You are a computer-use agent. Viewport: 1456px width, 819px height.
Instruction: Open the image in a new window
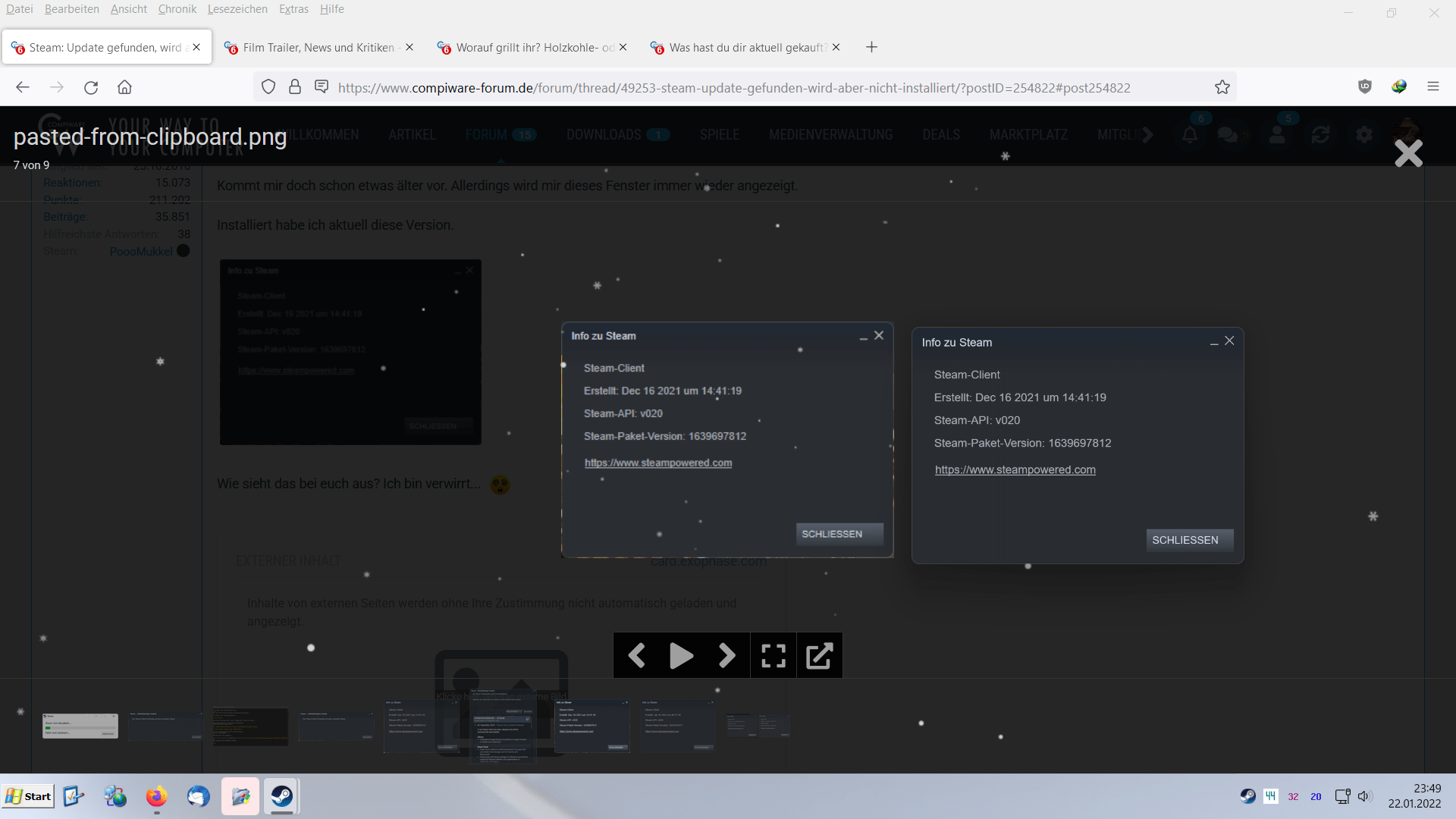click(819, 655)
